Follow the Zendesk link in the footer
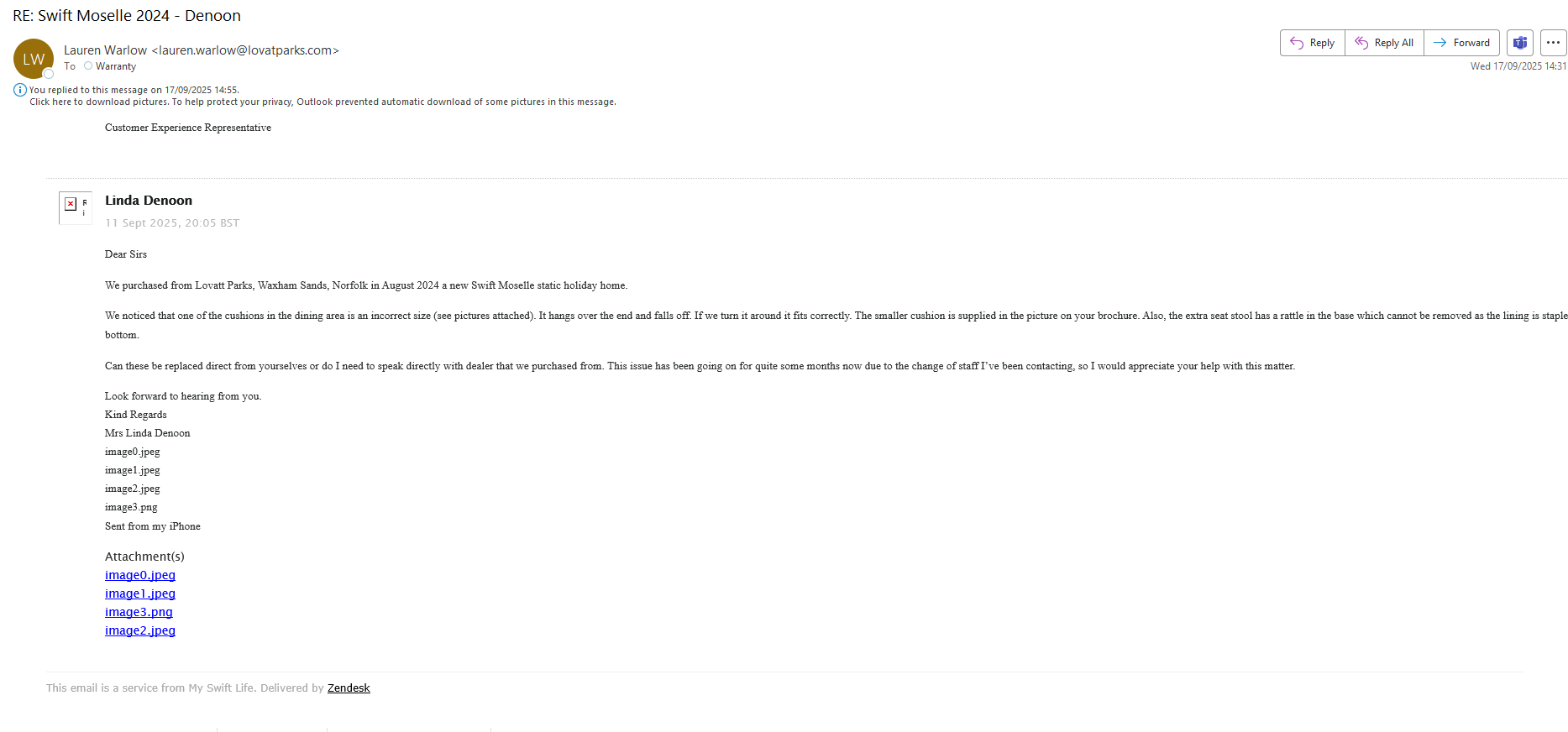 point(349,688)
